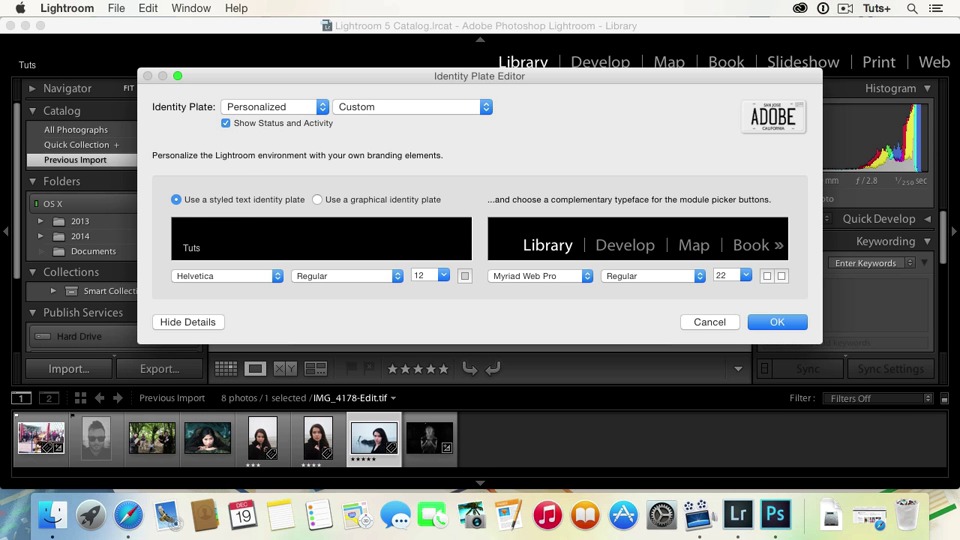This screenshot has height=540, width=960.
Task: Click OK in Identity Plate Editor
Action: (778, 322)
